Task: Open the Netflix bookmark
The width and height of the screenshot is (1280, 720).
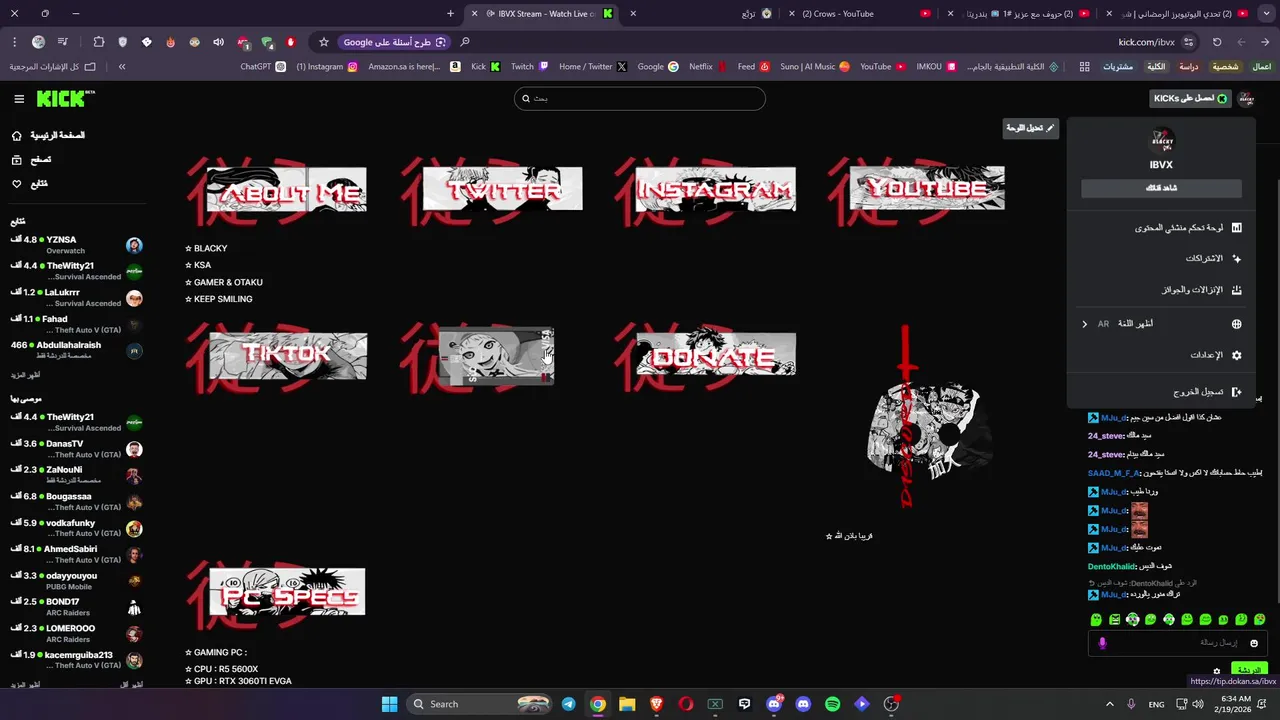Action: tap(708, 67)
